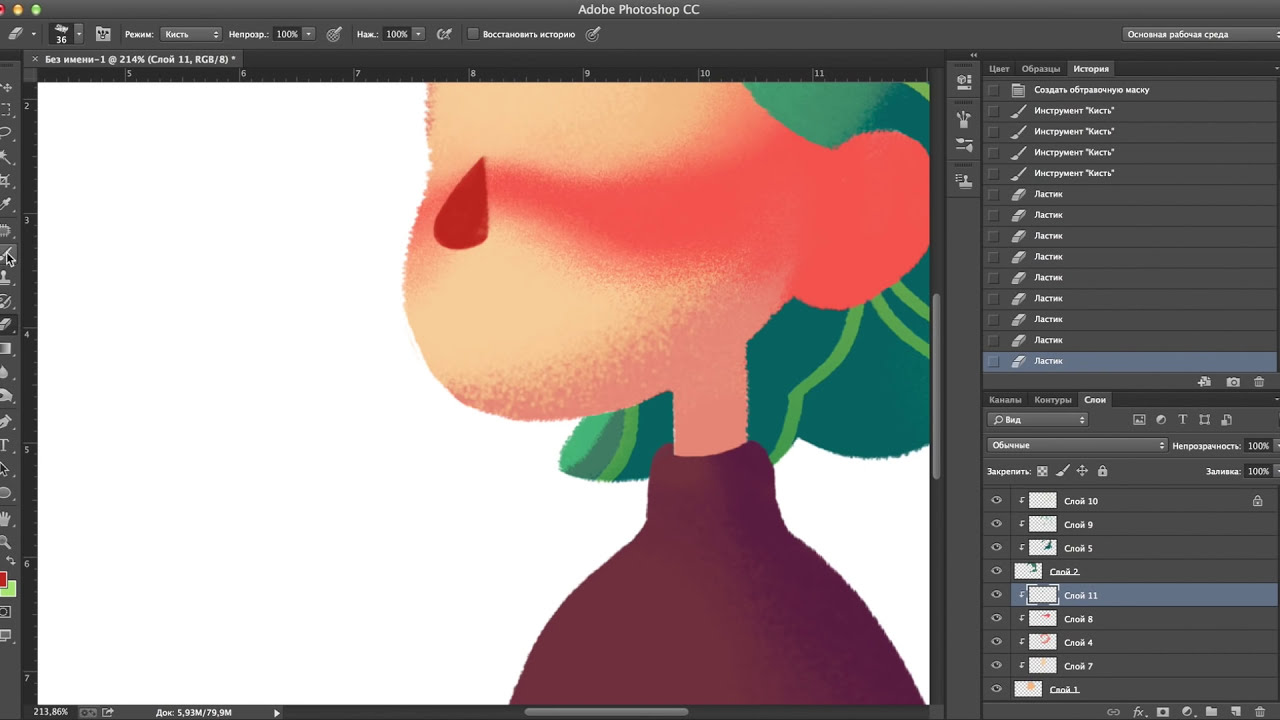Viewport: 1280px width, 720px height.
Task: Click the red foreground color swatch
Action: tap(3, 580)
